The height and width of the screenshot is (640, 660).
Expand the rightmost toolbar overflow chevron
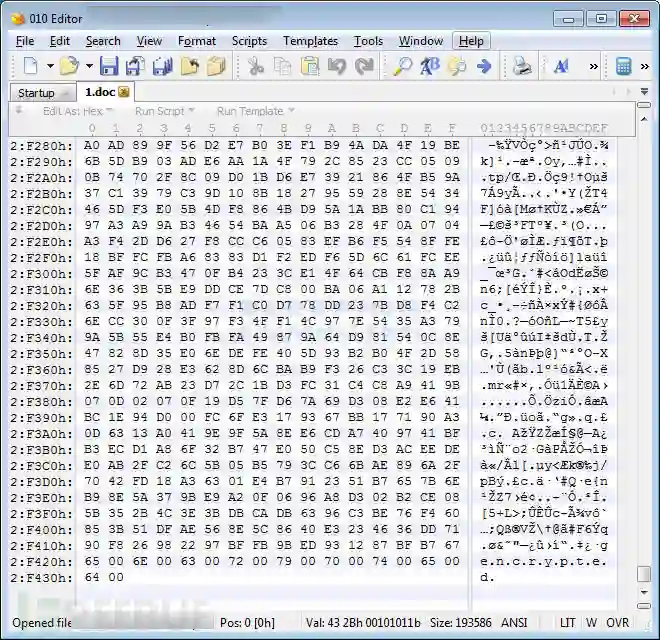[x=645, y=67]
